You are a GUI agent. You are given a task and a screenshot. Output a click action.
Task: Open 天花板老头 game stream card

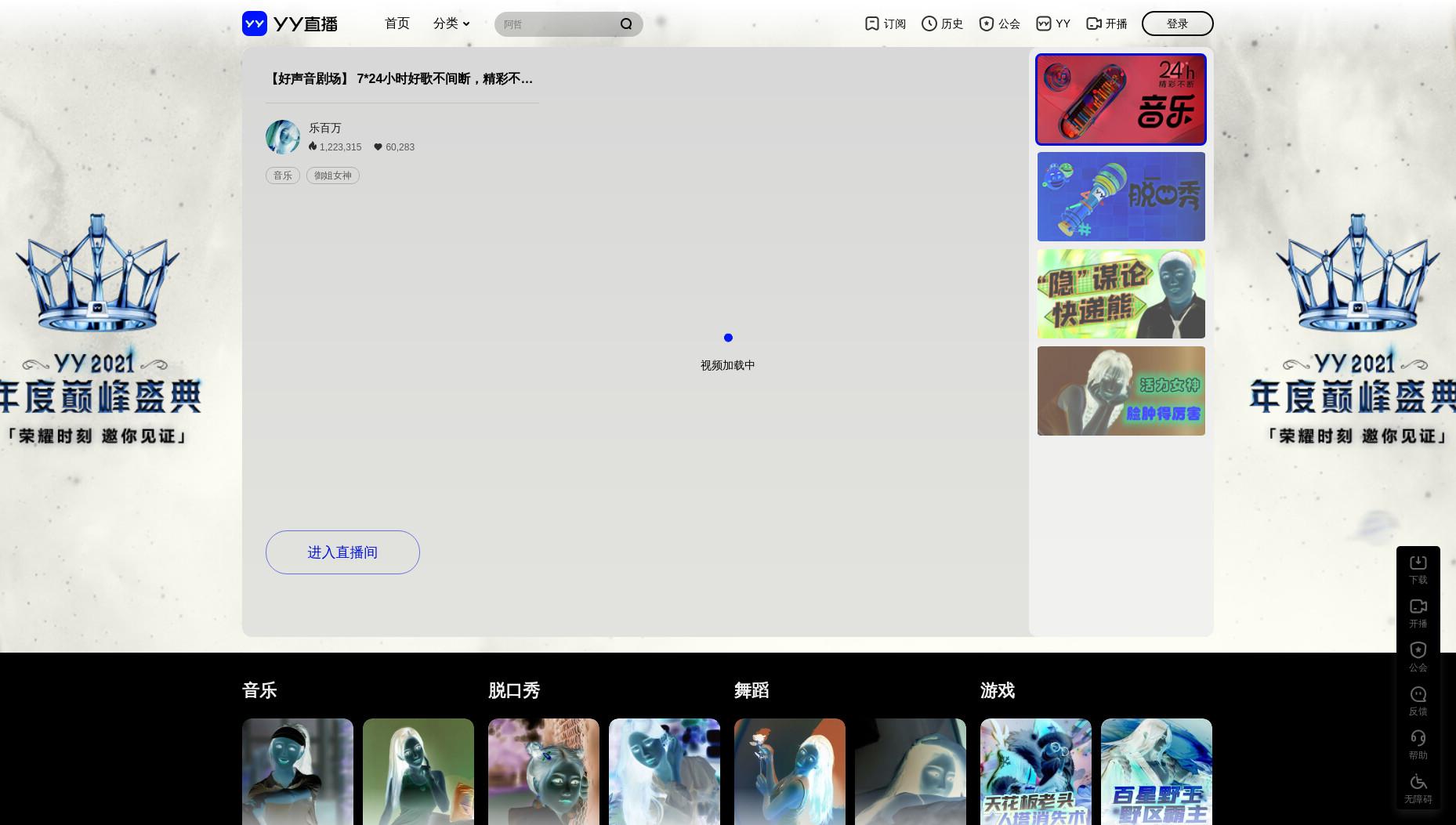(1036, 772)
